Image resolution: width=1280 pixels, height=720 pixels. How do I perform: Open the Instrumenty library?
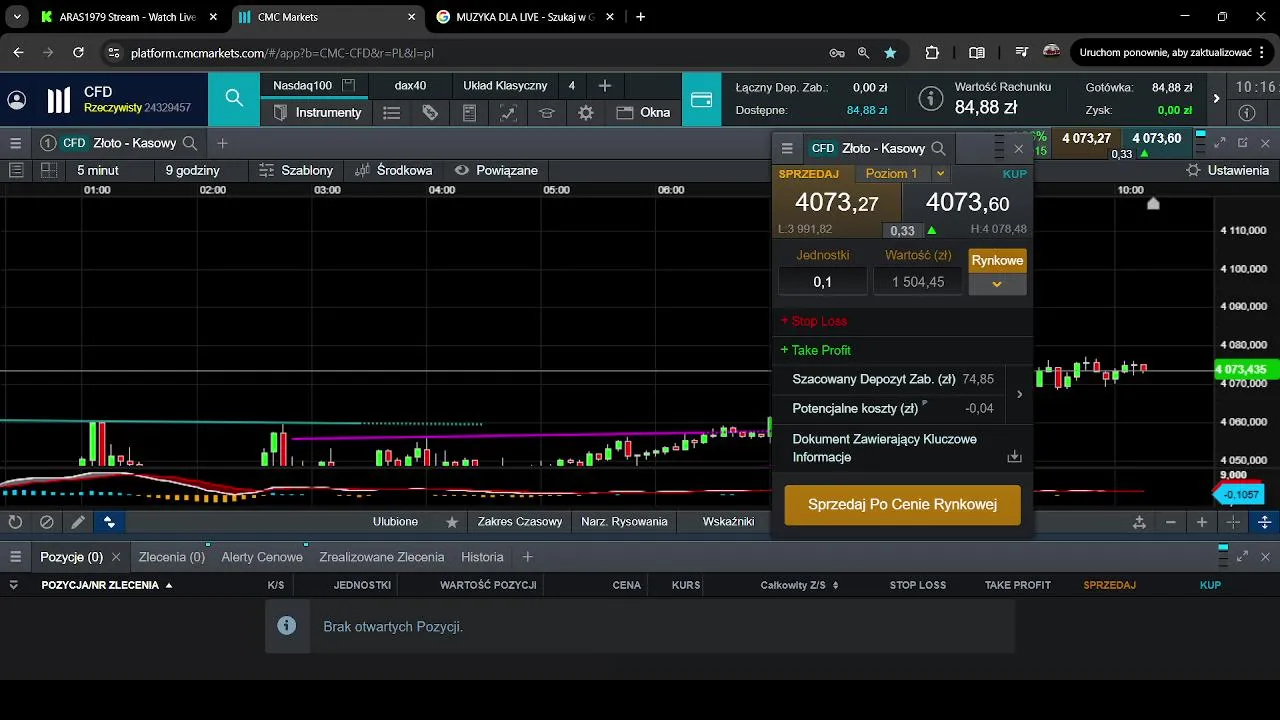coord(317,112)
